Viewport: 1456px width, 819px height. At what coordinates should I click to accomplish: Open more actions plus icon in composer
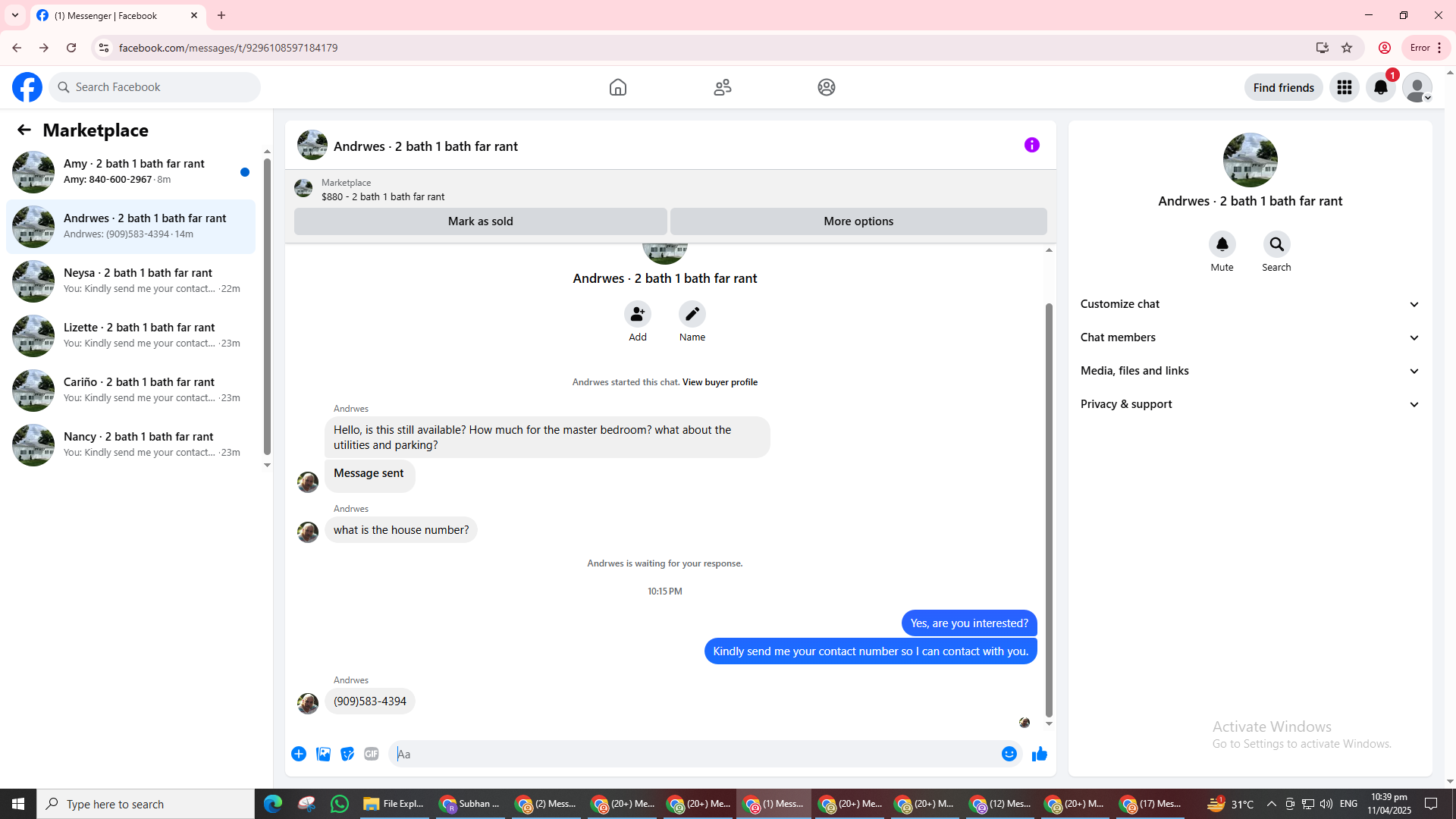[299, 754]
